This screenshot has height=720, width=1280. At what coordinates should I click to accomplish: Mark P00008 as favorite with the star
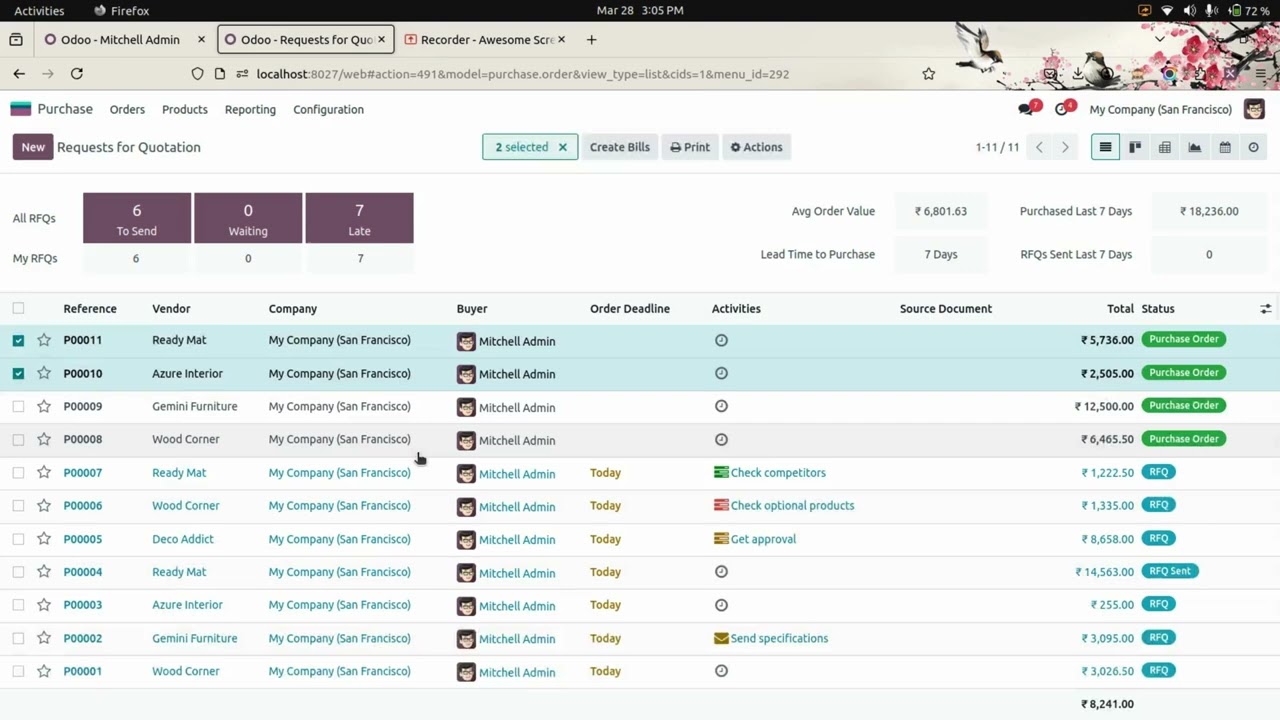[44, 439]
